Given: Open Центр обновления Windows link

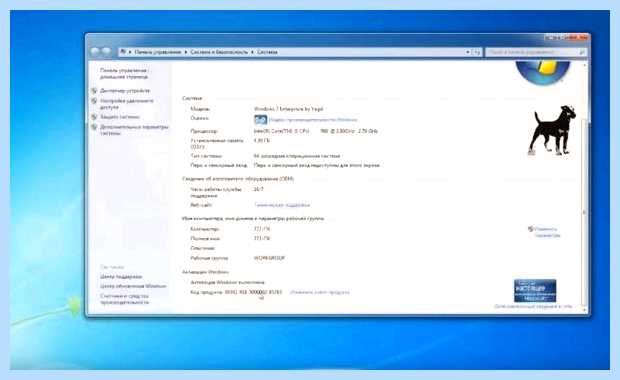Looking at the screenshot, I should (133, 286).
